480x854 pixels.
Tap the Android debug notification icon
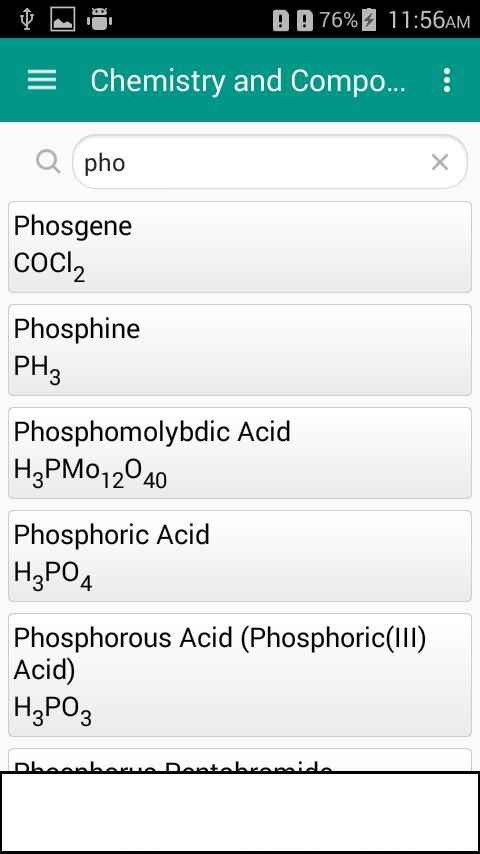click(x=99, y=20)
